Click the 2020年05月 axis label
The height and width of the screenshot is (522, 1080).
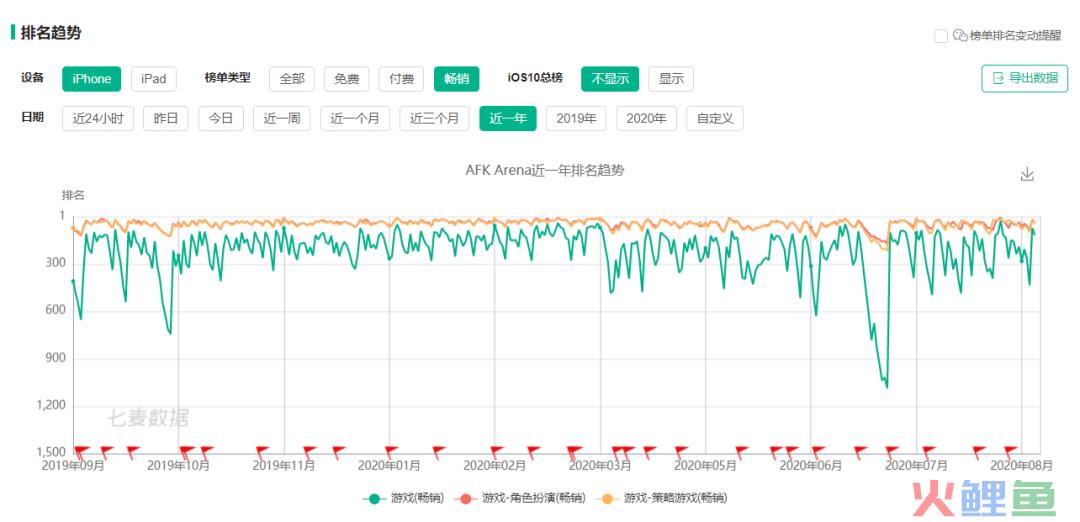705,466
